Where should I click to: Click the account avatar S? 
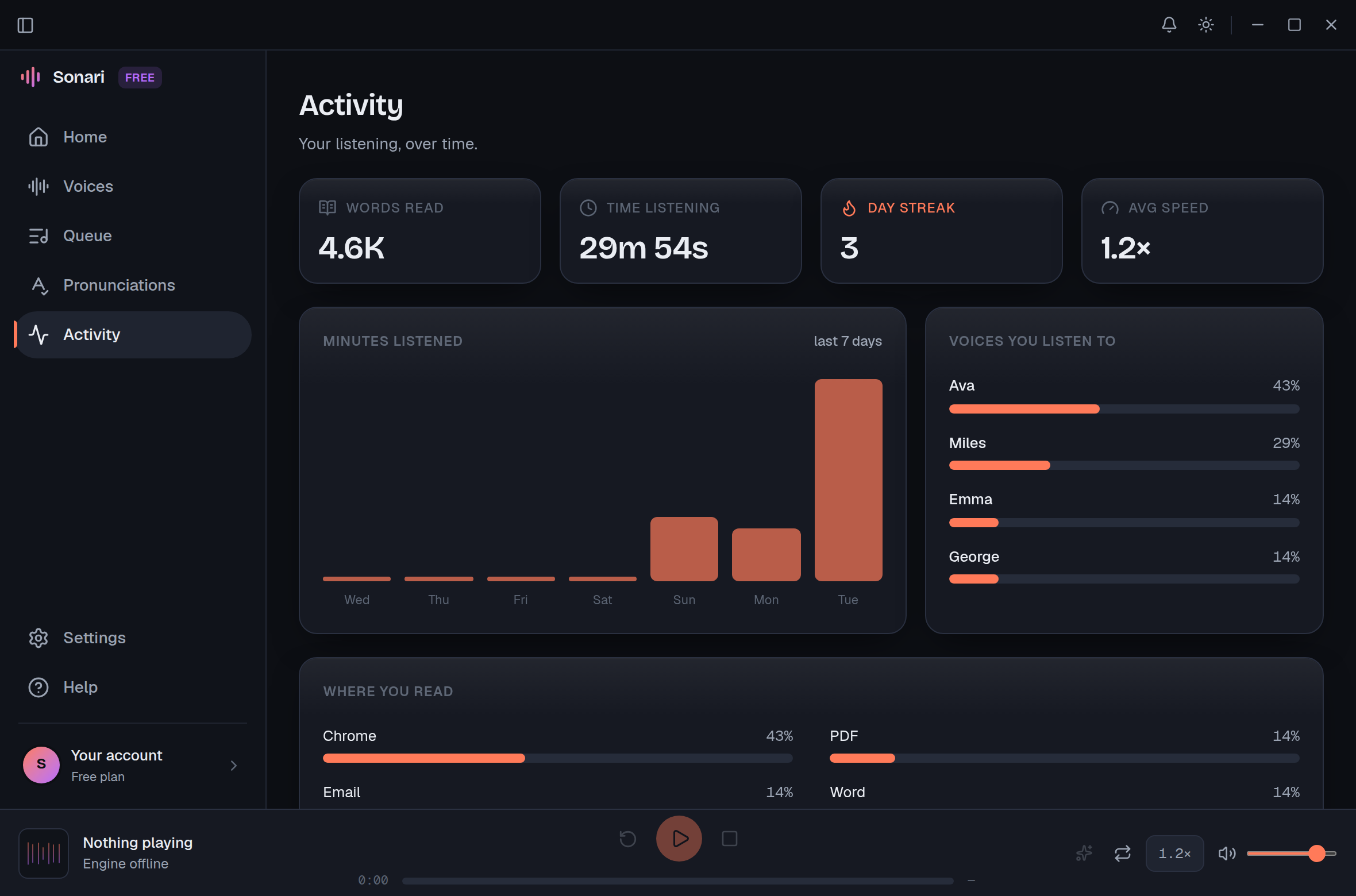point(41,764)
